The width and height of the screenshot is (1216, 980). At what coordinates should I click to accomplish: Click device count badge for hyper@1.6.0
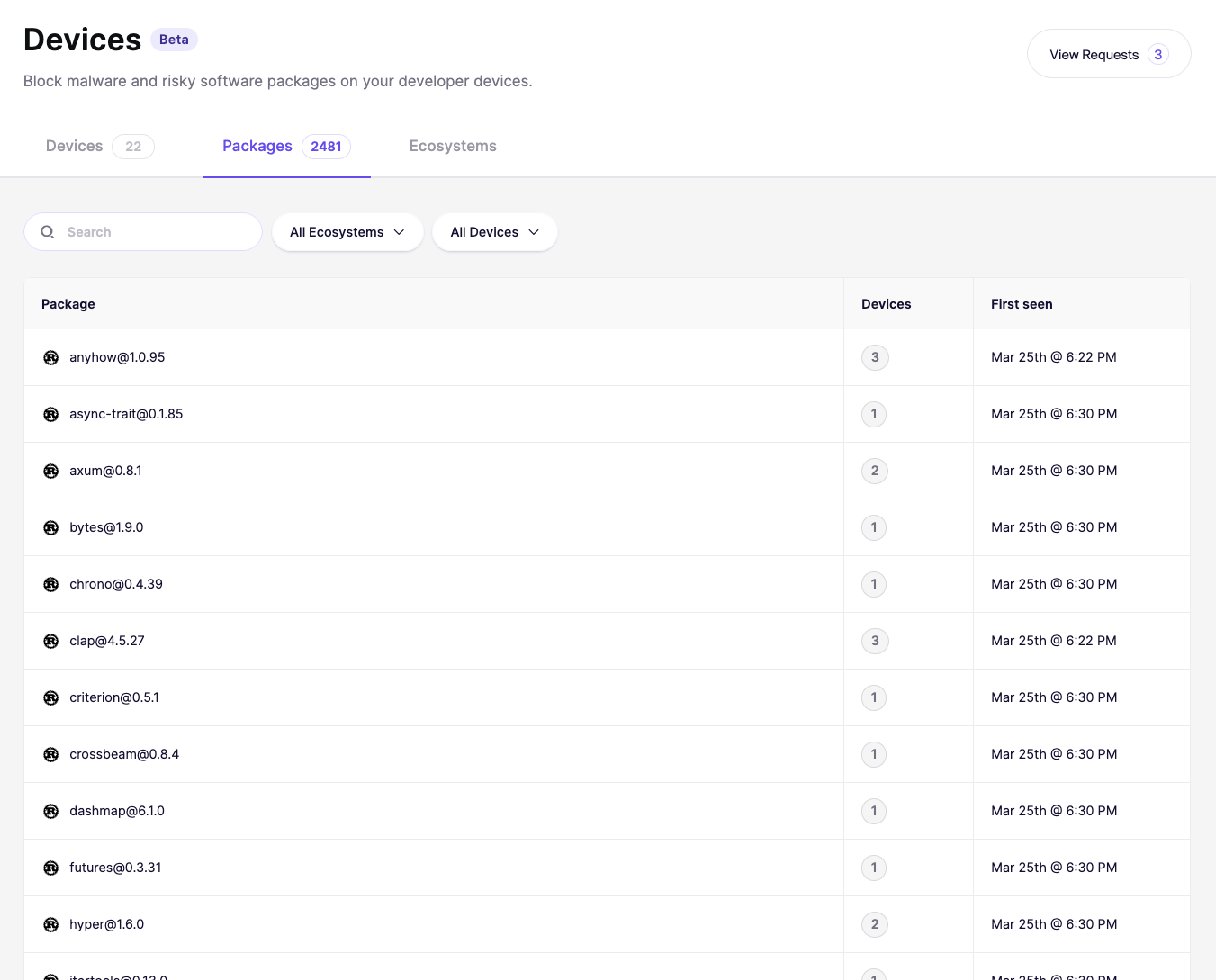tap(875, 924)
